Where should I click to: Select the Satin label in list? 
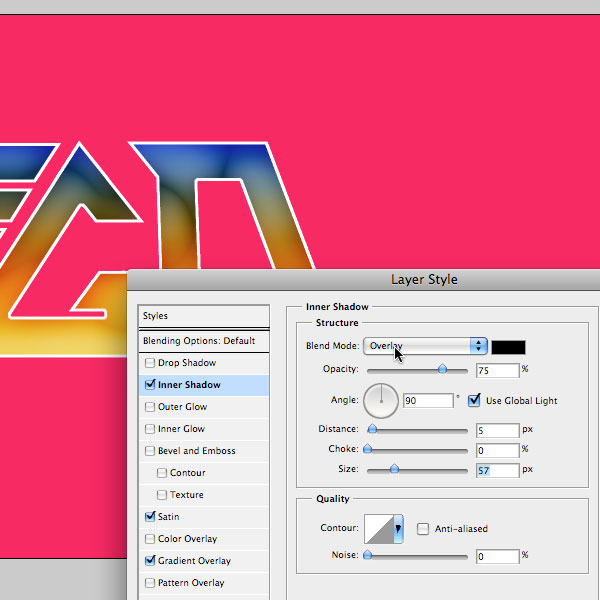pyautogui.click(x=169, y=517)
